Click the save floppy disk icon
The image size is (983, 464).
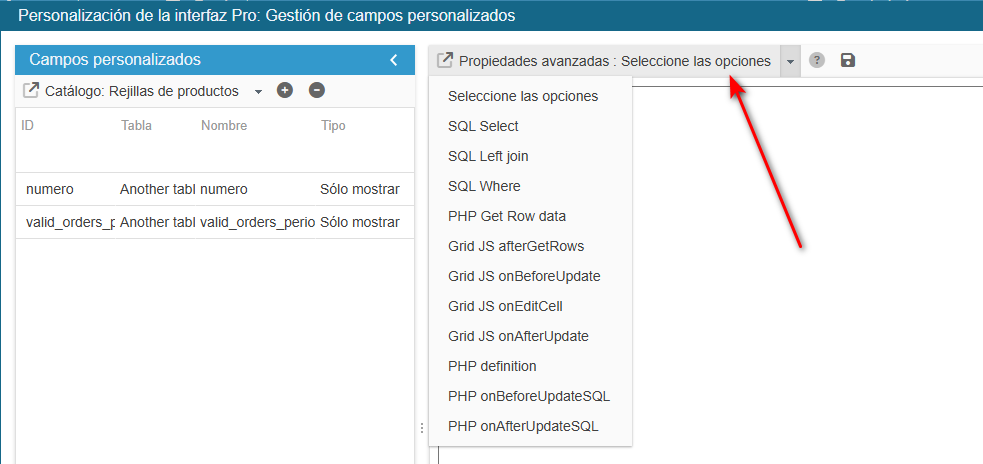[848, 61]
